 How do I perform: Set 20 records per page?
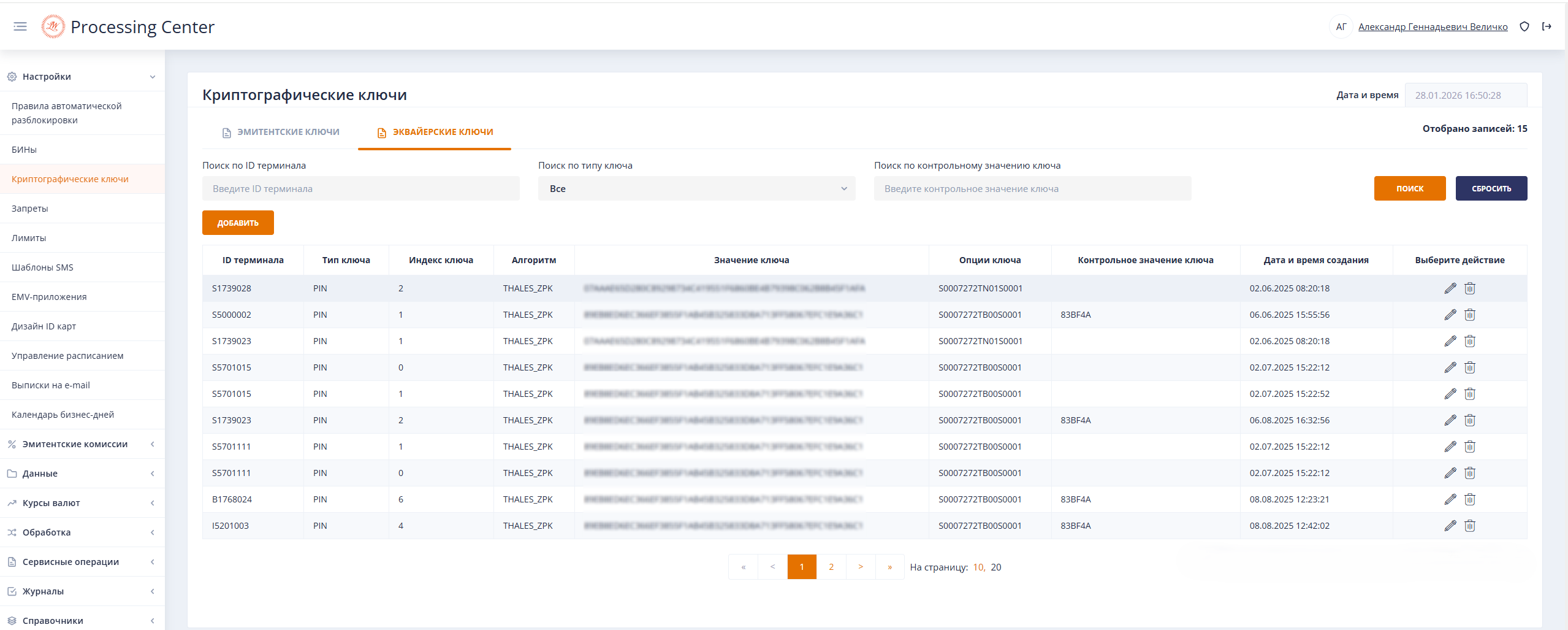coord(995,567)
